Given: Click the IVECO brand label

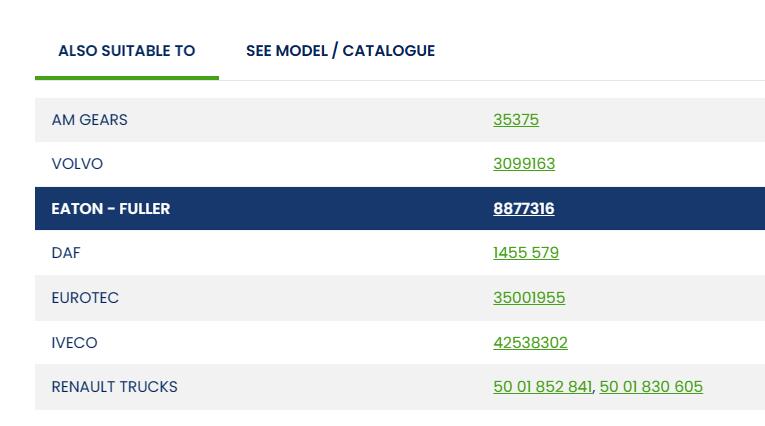Looking at the screenshot, I should click(x=74, y=343).
